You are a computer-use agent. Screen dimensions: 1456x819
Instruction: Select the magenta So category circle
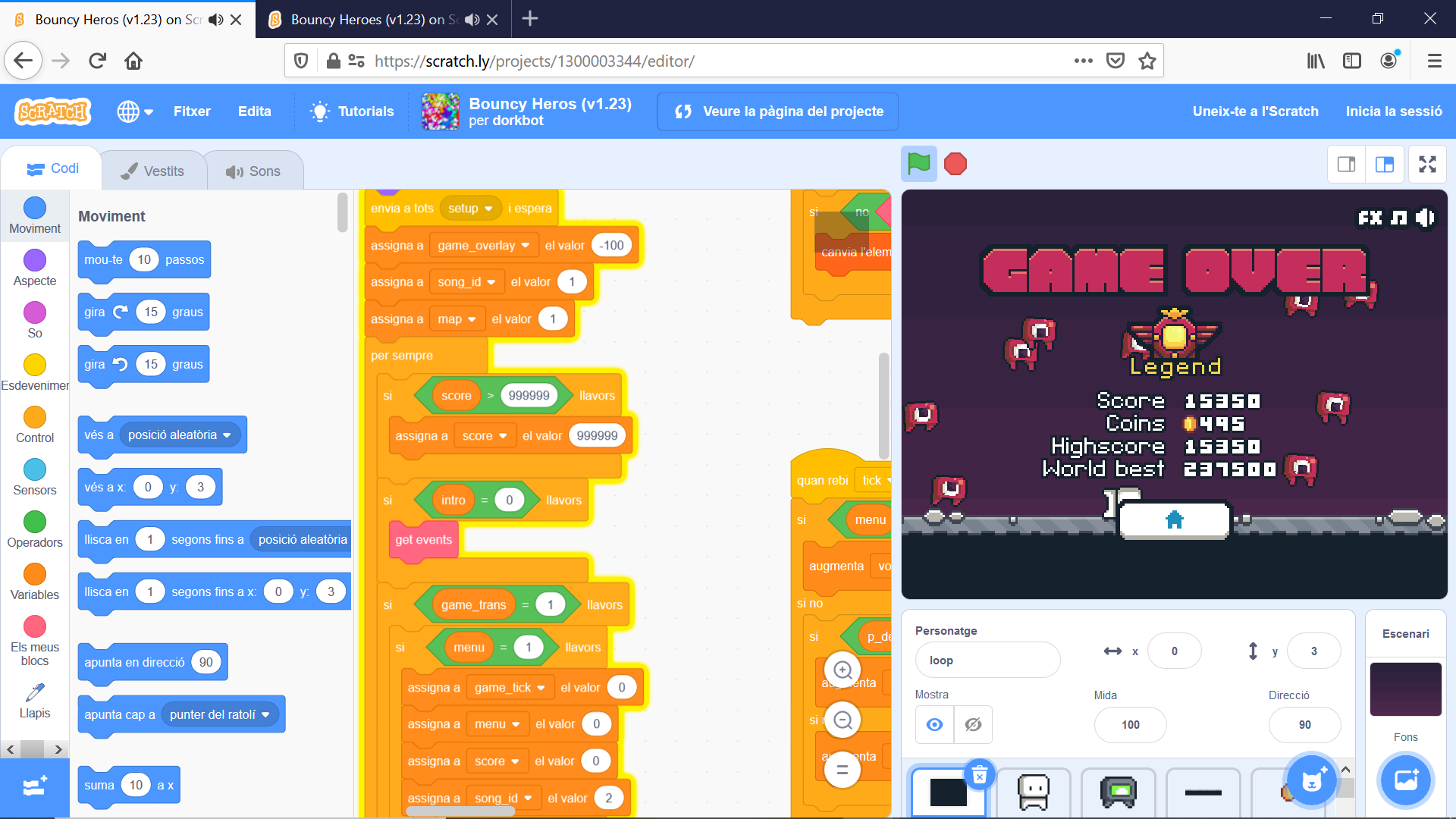pyautogui.click(x=34, y=313)
